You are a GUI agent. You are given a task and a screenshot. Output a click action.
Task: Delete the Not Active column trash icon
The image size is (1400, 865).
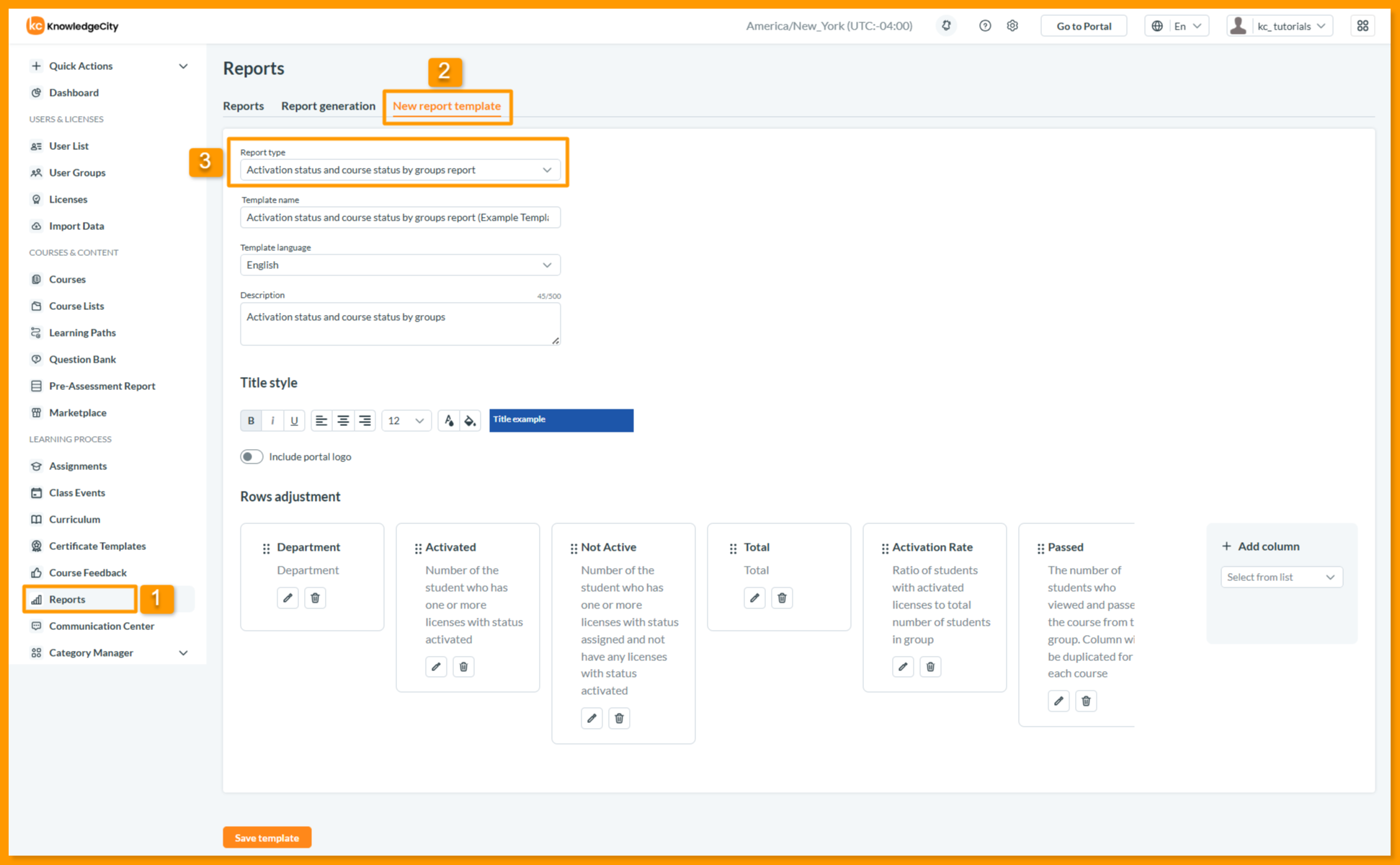tap(619, 718)
